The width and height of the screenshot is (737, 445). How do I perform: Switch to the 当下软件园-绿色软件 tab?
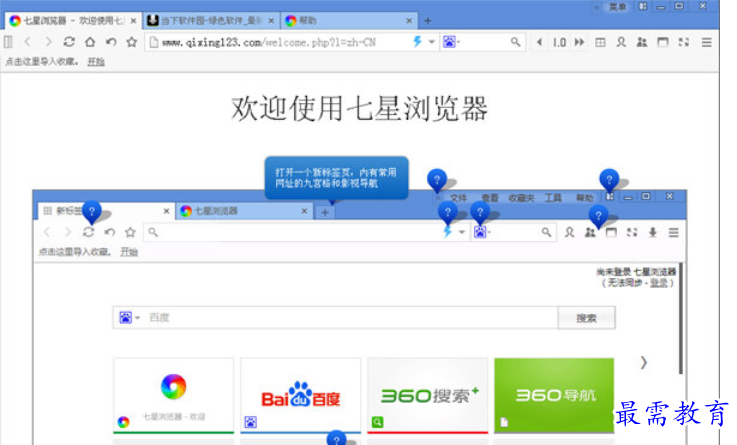pyautogui.click(x=210, y=21)
